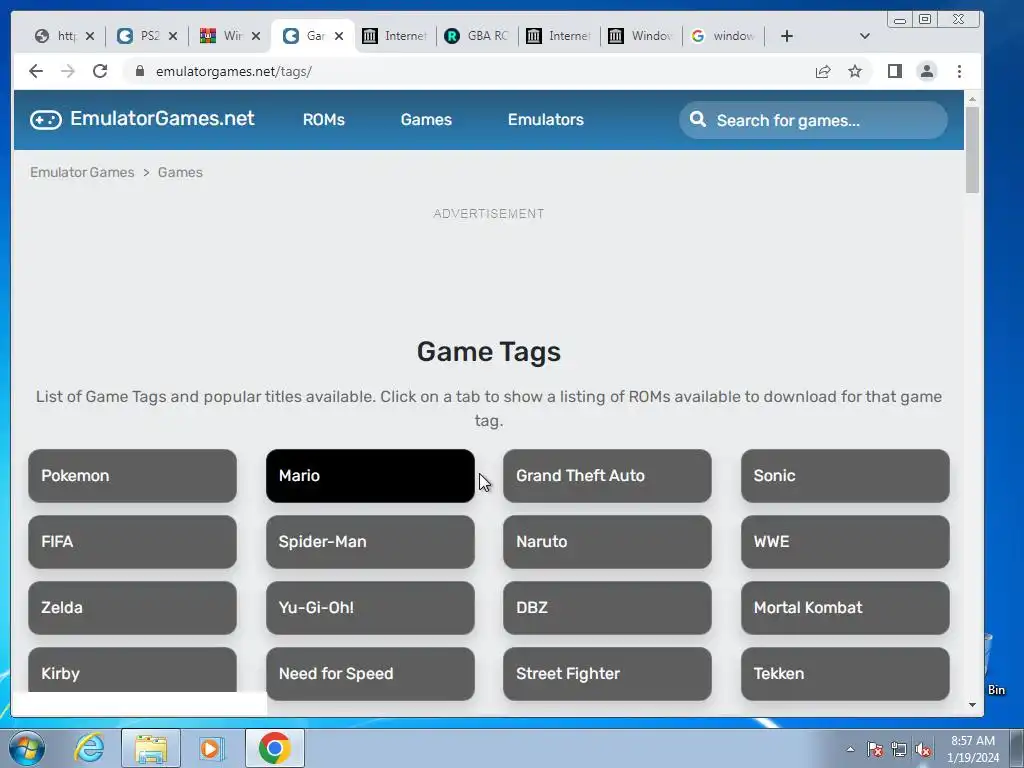1024x768 pixels.
Task: Open the Games navigation menu
Action: pyautogui.click(x=426, y=120)
